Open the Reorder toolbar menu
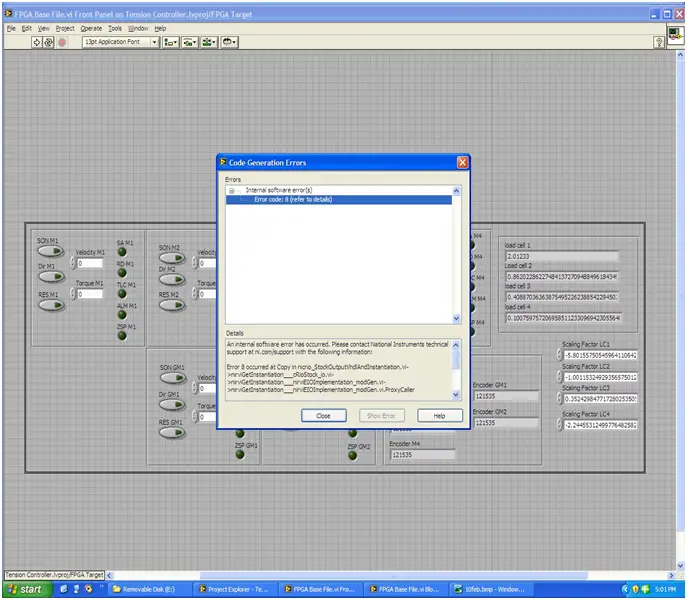The width and height of the screenshot is (687, 600). pos(229,42)
